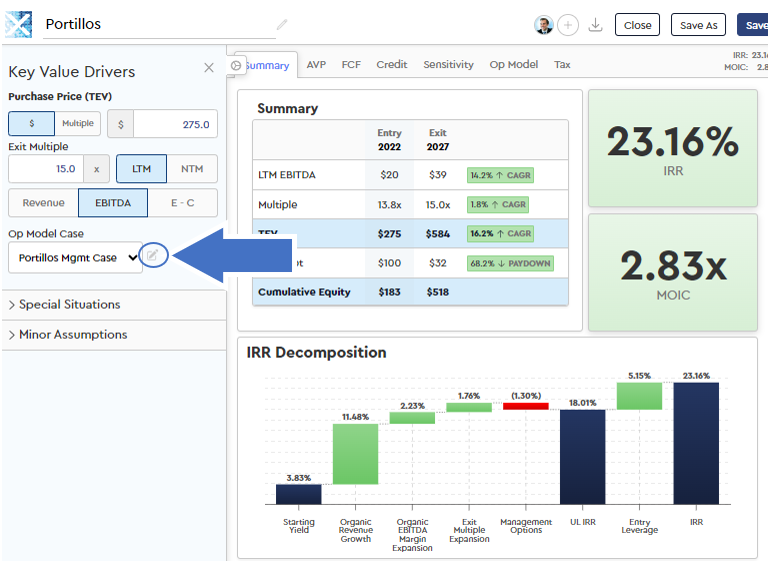Image resolution: width=768 pixels, height=582 pixels.
Task: Add collaborator with plus circle icon
Action: coord(568,25)
